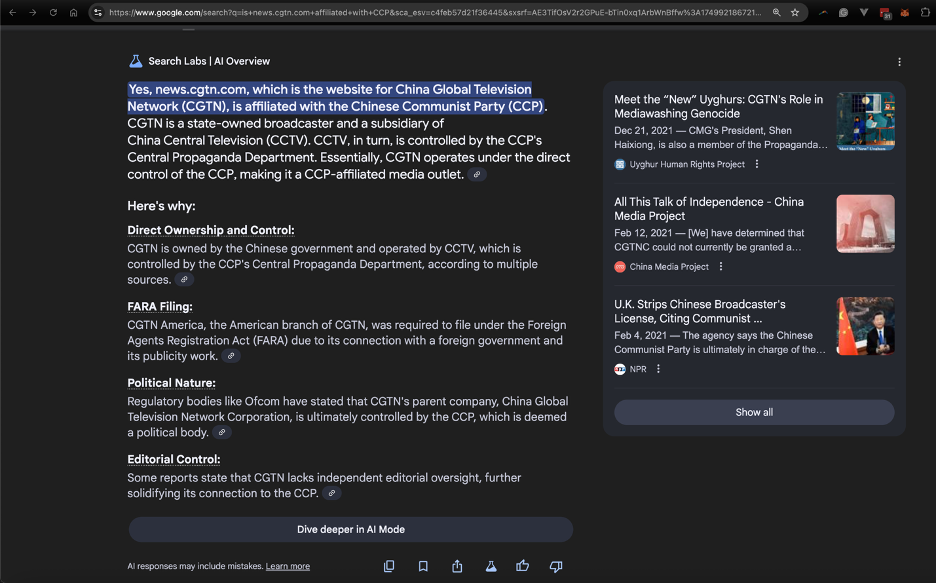This screenshot has height=584, width=936.
Task: Click source link chip under Political Nature
Action: [x=222, y=432]
